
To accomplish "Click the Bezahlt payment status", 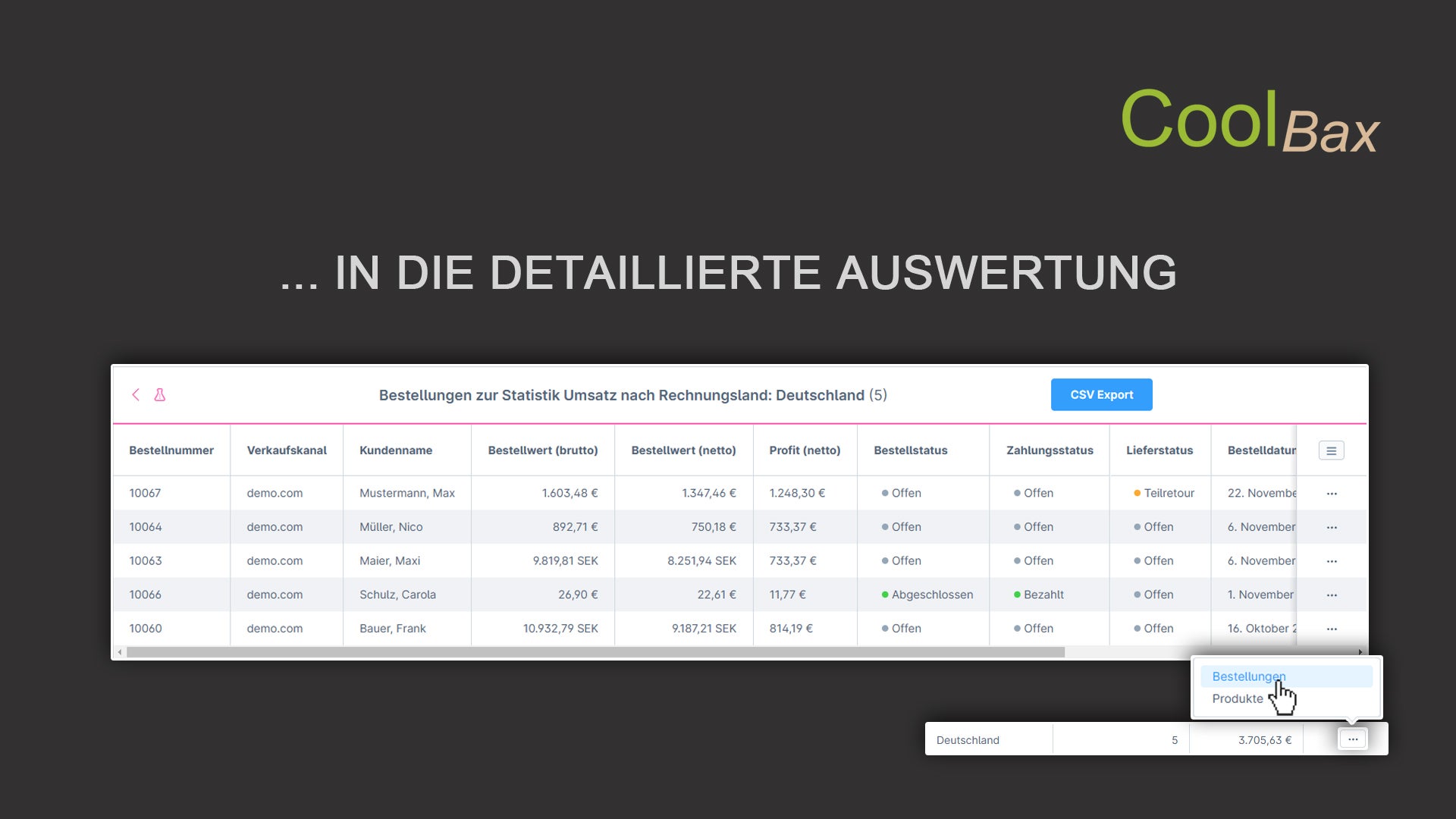I will coord(1038,595).
